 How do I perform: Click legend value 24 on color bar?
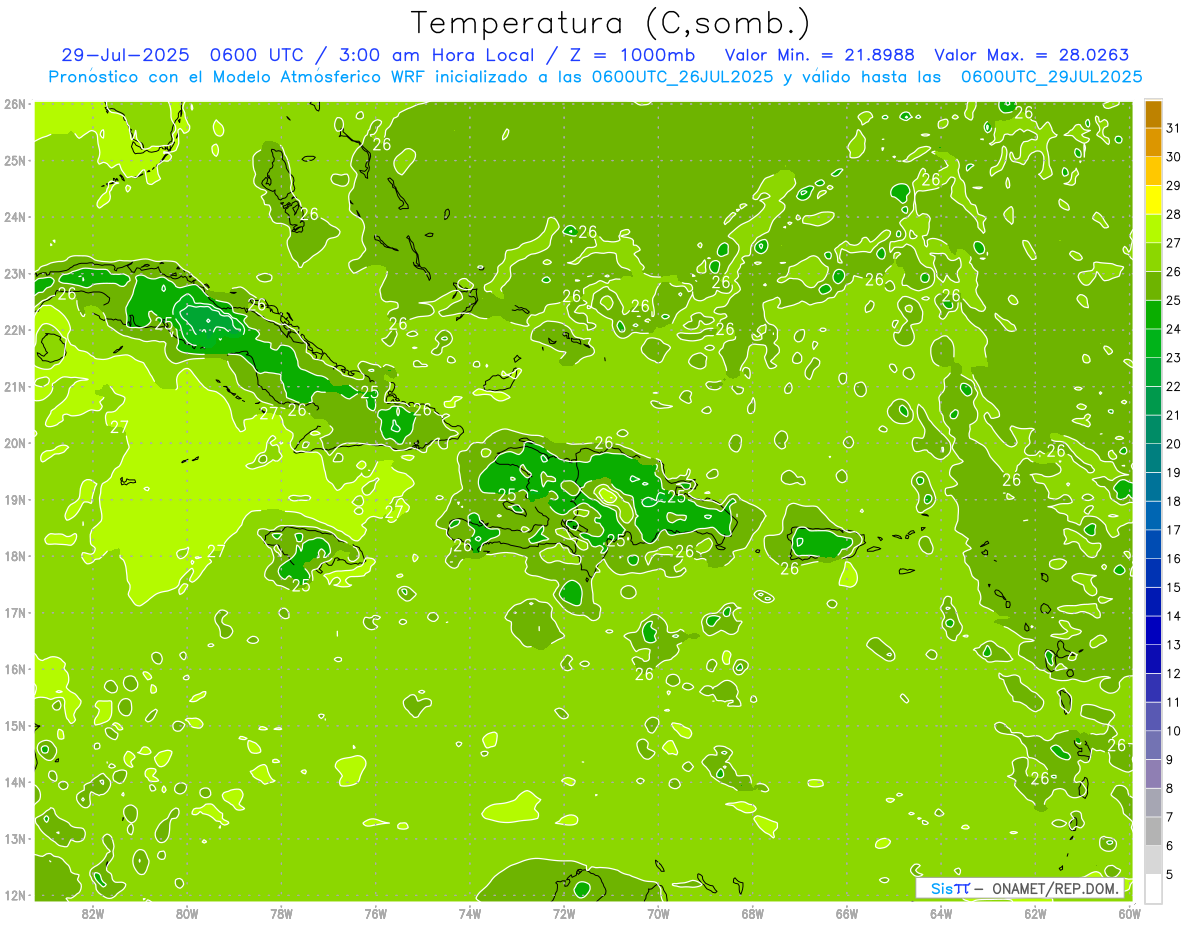pyautogui.click(x=1173, y=329)
